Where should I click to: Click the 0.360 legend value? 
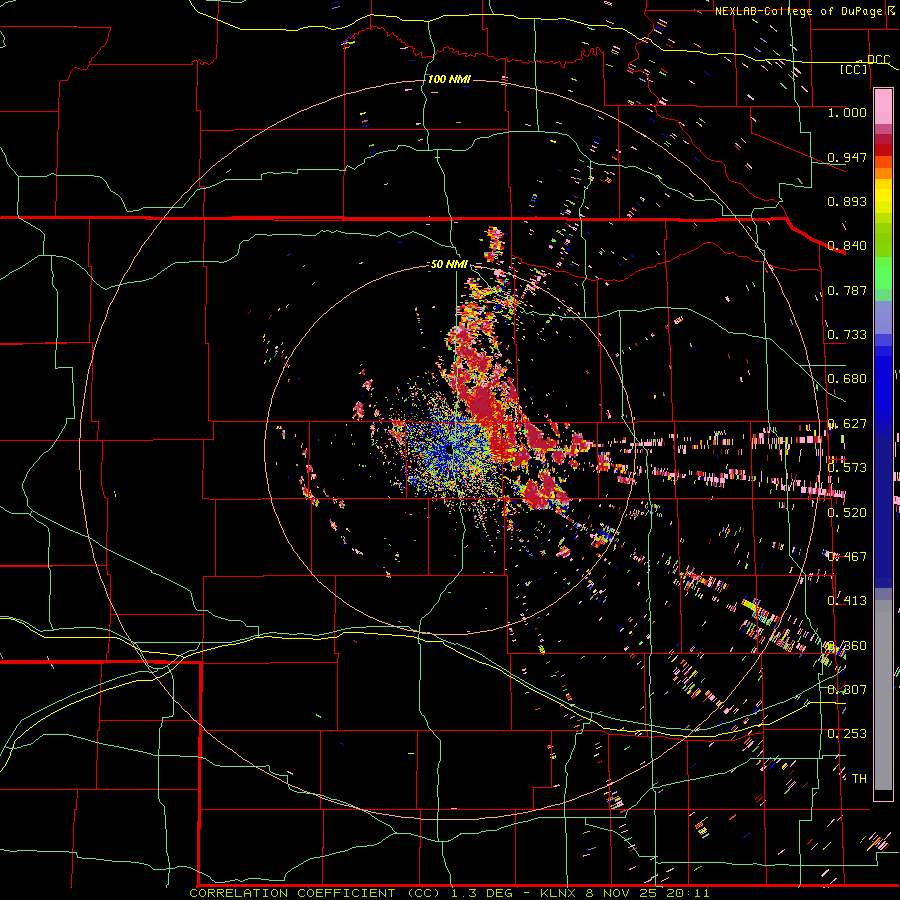(847, 645)
